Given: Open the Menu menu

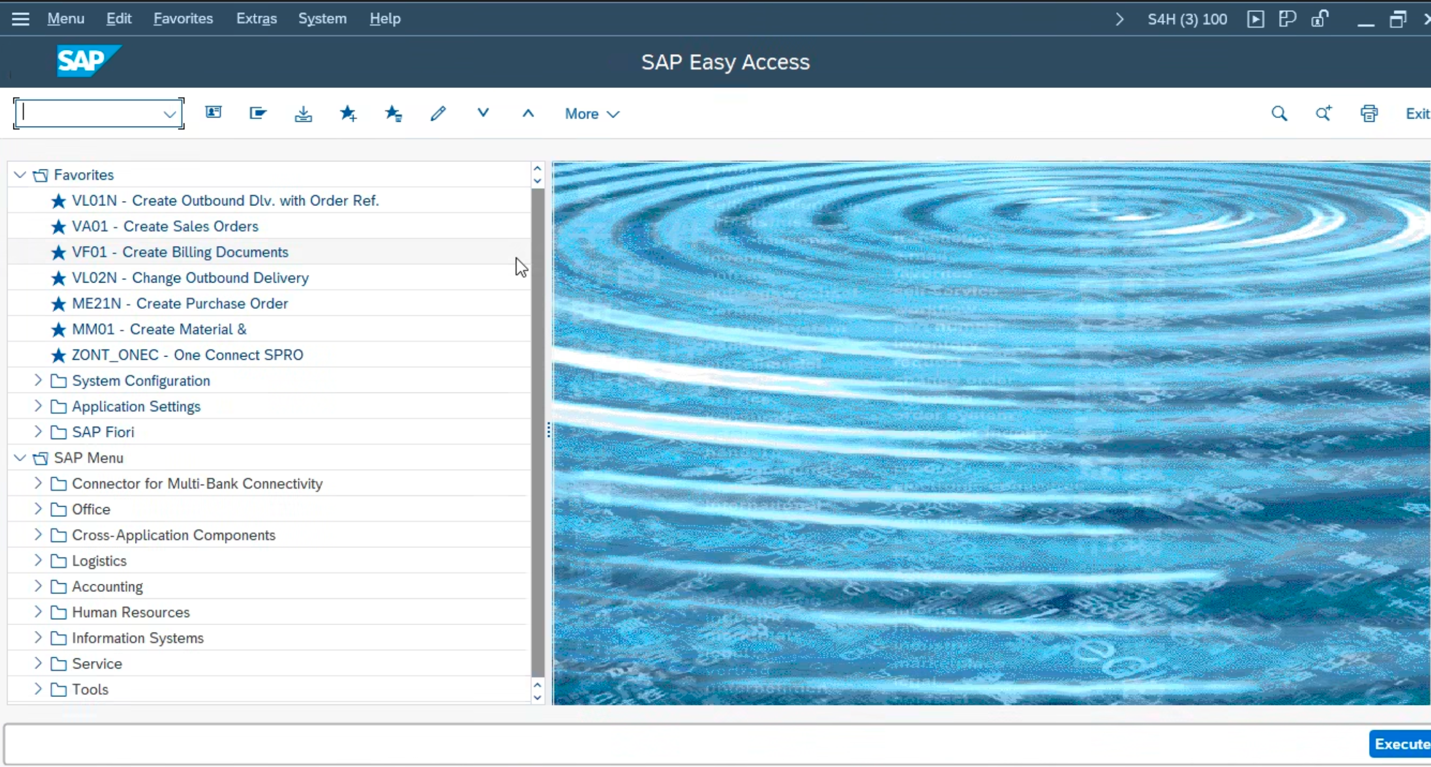Looking at the screenshot, I should coord(65,19).
